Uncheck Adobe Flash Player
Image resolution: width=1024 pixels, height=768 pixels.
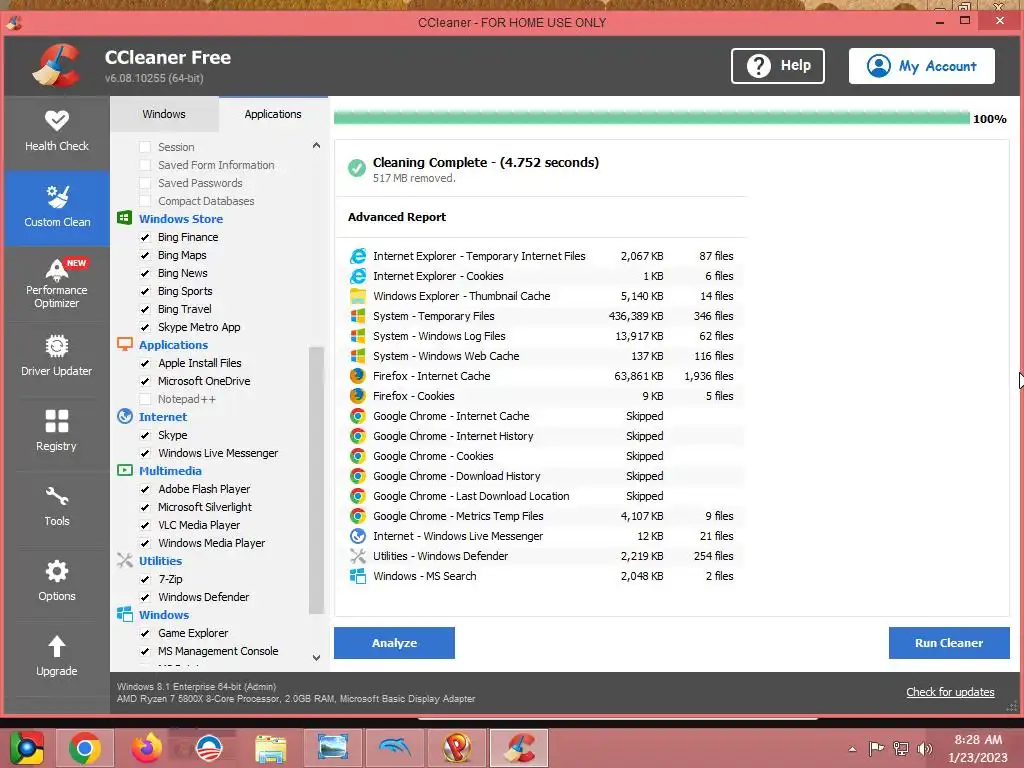[x=145, y=489]
